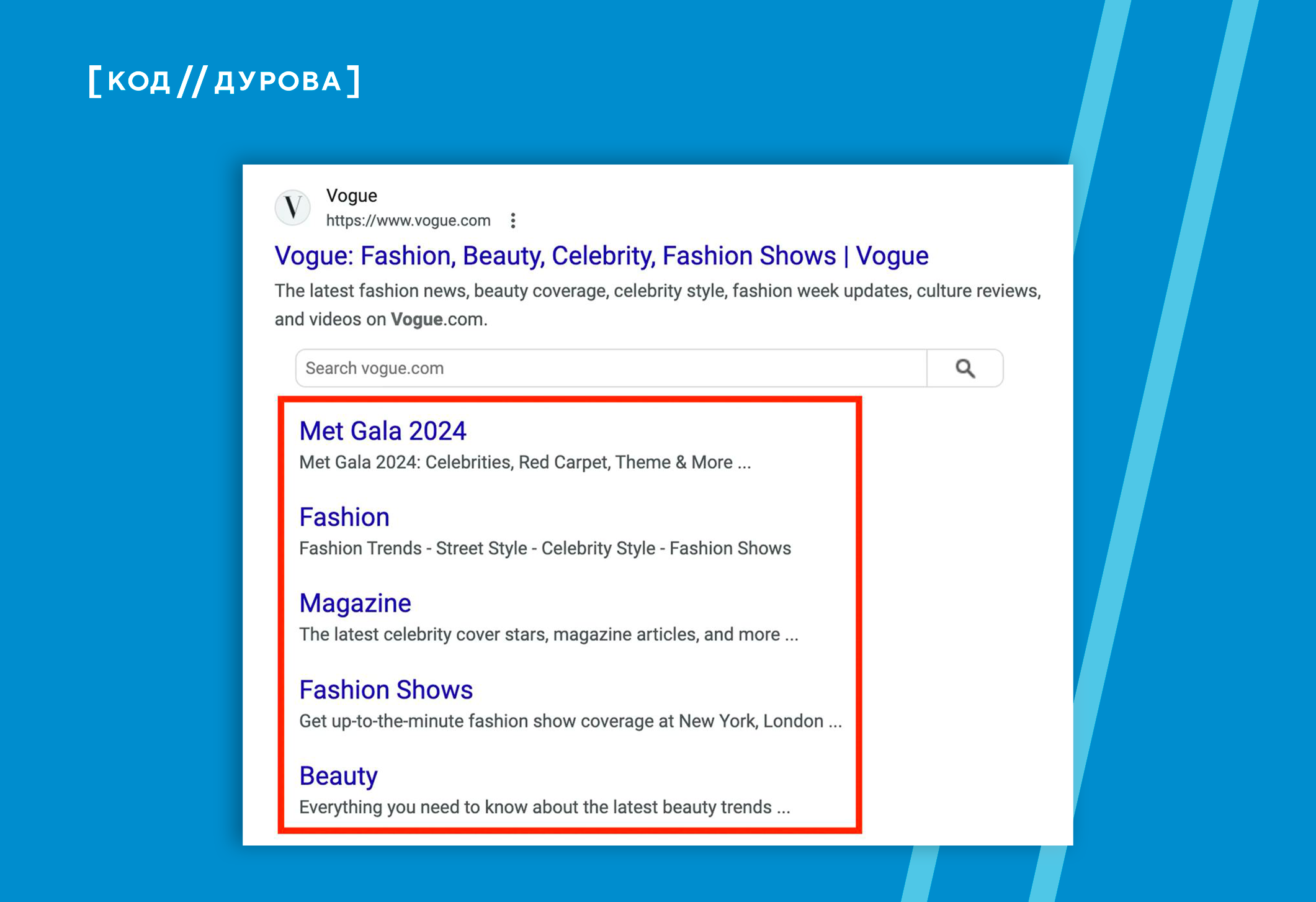Click the Vogue site favicon
The height and width of the screenshot is (902, 1316).
pos(293,207)
